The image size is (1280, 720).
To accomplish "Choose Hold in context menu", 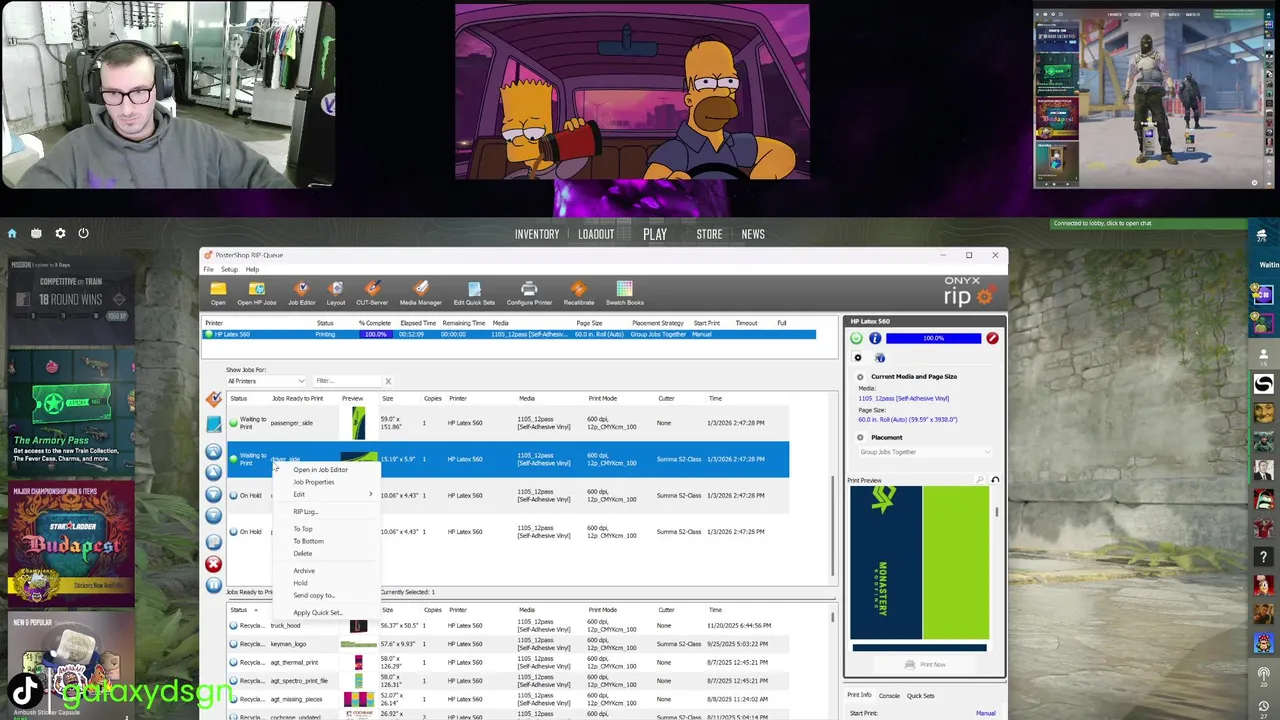I will click(x=300, y=583).
